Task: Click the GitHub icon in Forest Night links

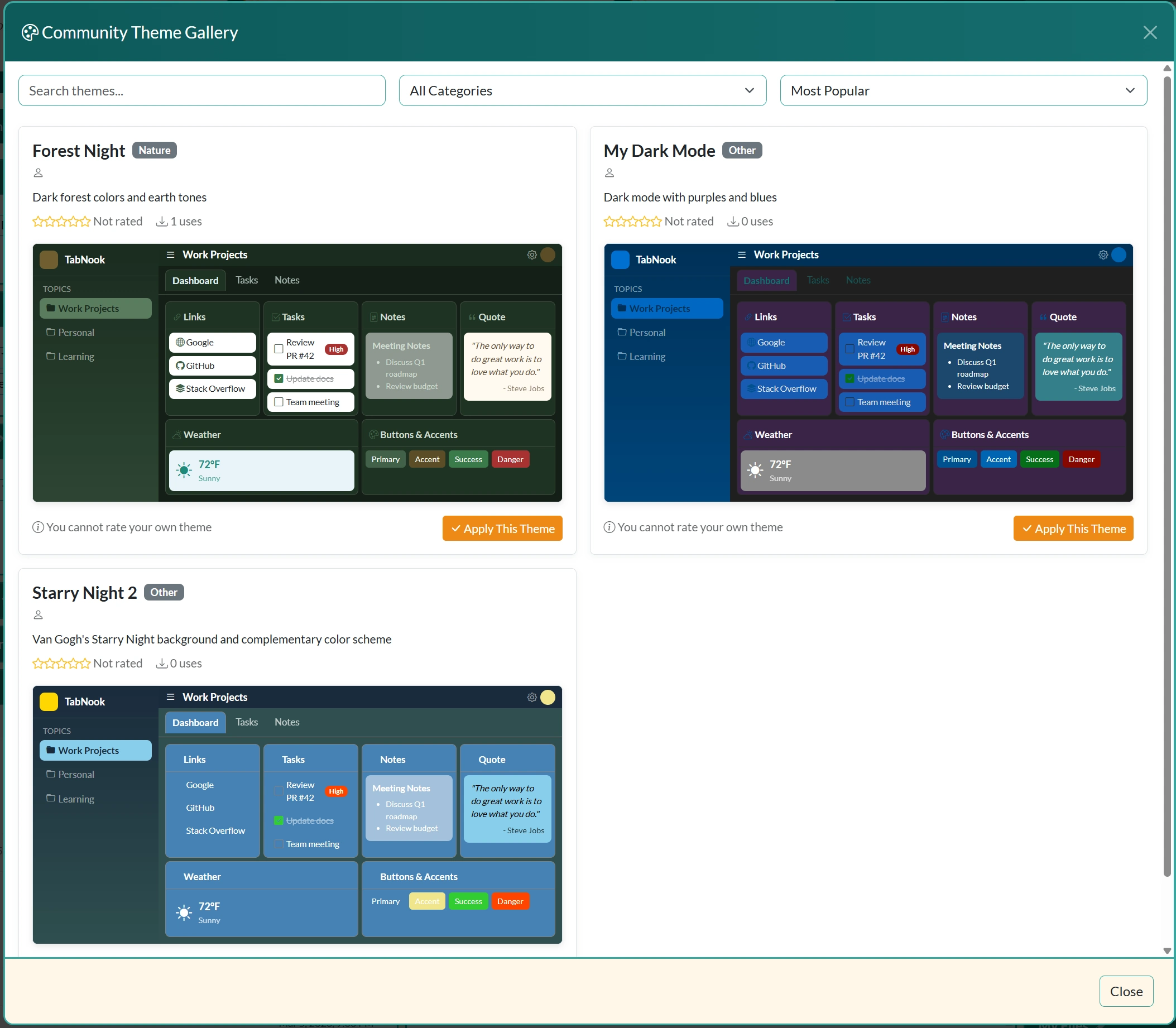Action: click(180, 366)
